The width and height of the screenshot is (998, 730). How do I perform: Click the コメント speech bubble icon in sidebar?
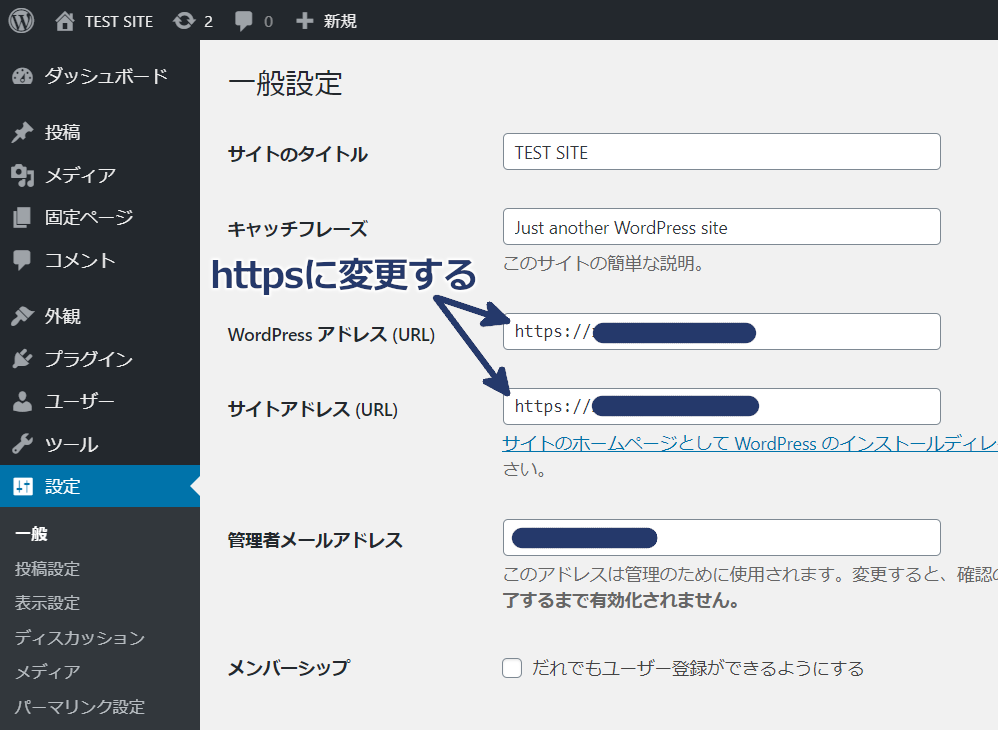(22, 260)
